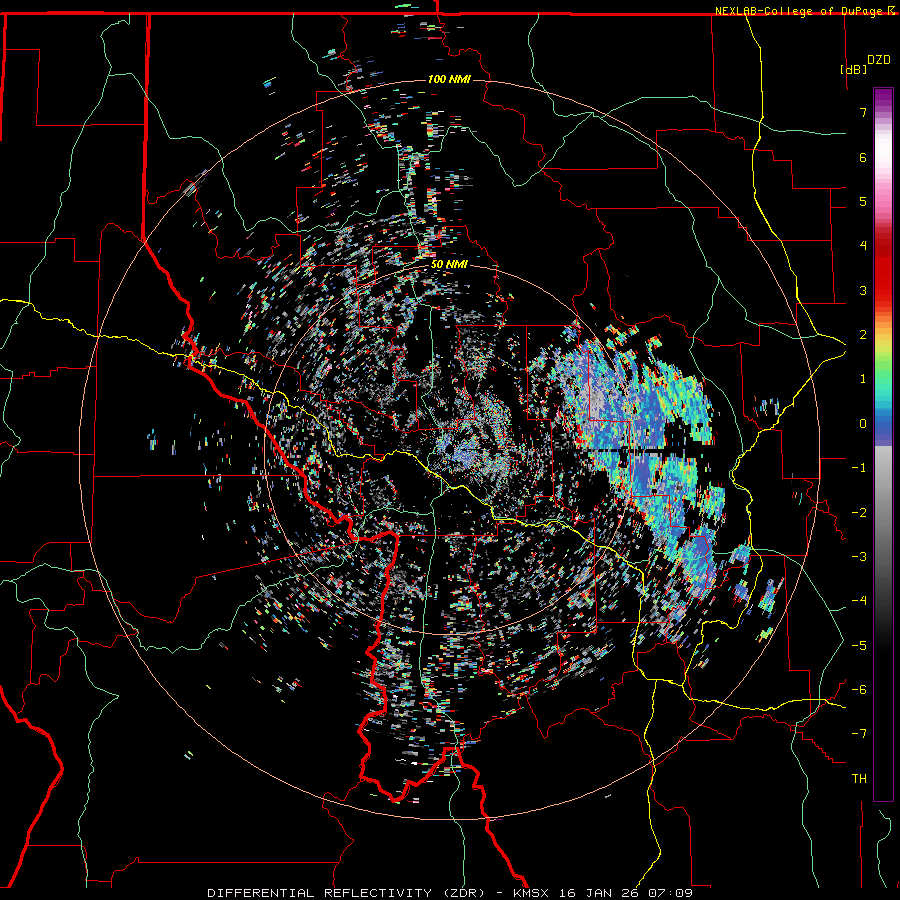Click the -2 value on color scale
Screen dimensions: 900x900
point(859,513)
